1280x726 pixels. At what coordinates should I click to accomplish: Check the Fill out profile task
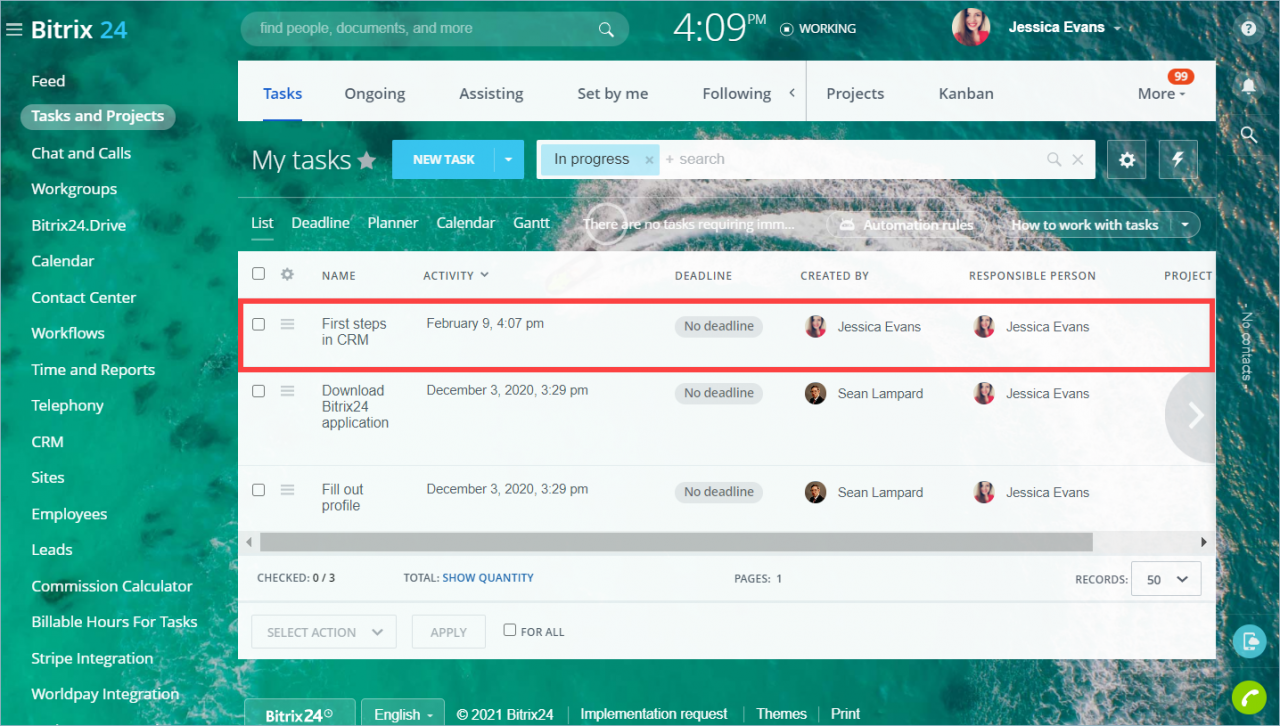point(259,490)
